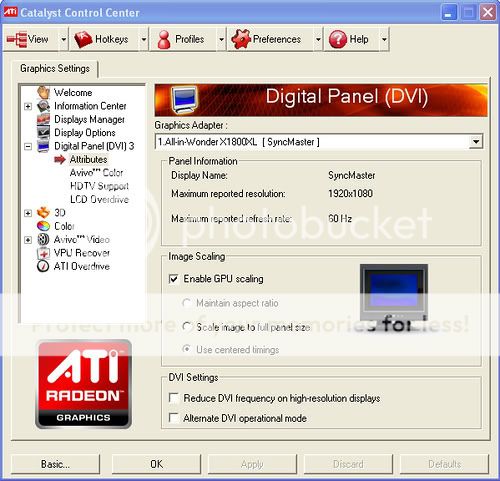Click the Avivo Video film reel icon
The image size is (500, 481).
(44, 239)
